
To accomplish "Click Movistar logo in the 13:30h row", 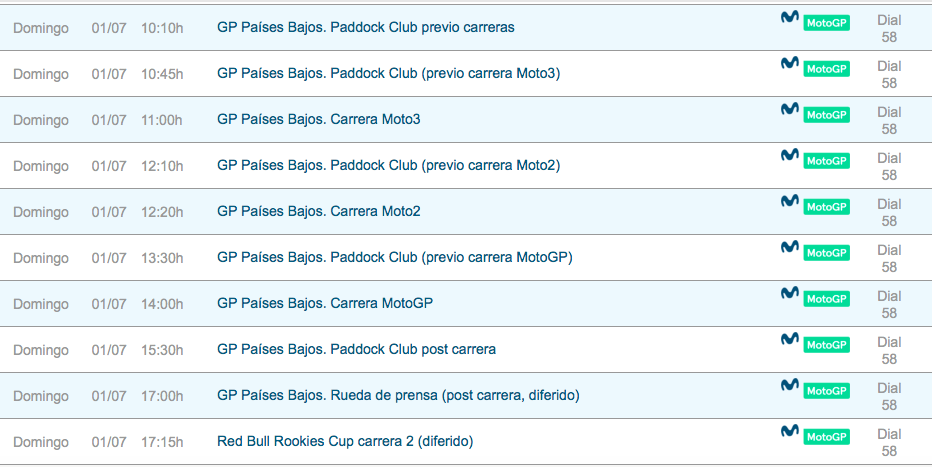I will (x=789, y=248).
